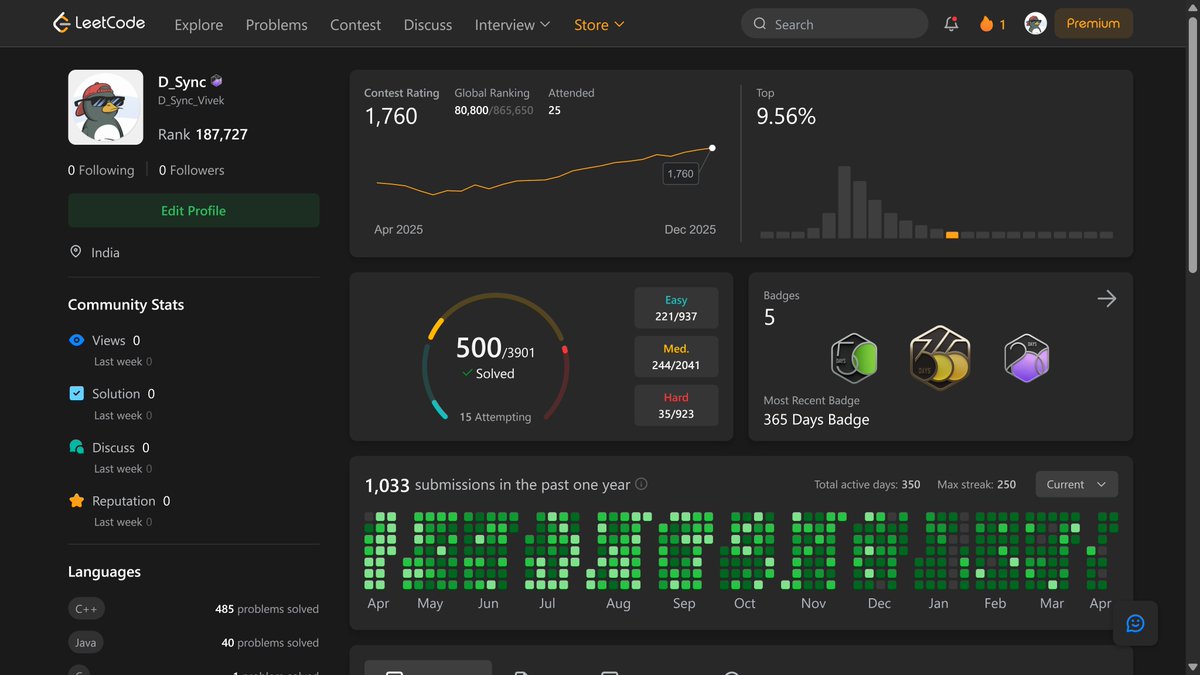
Task: Click the gold Annual Badge icon
Action: point(939,357)
